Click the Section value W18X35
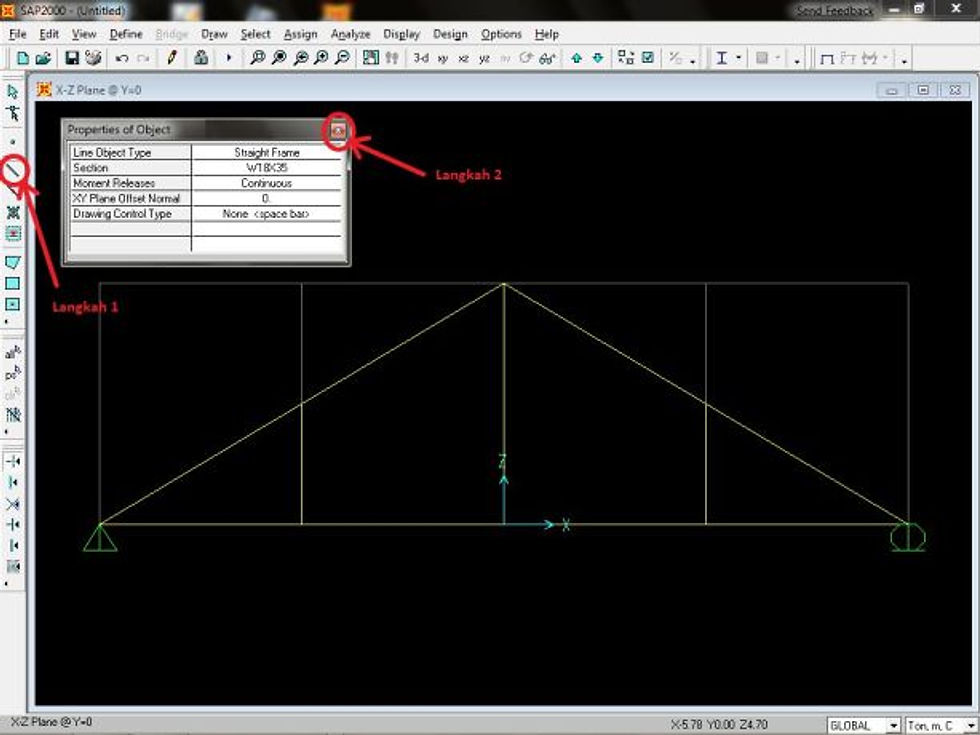 click(267, 168)
